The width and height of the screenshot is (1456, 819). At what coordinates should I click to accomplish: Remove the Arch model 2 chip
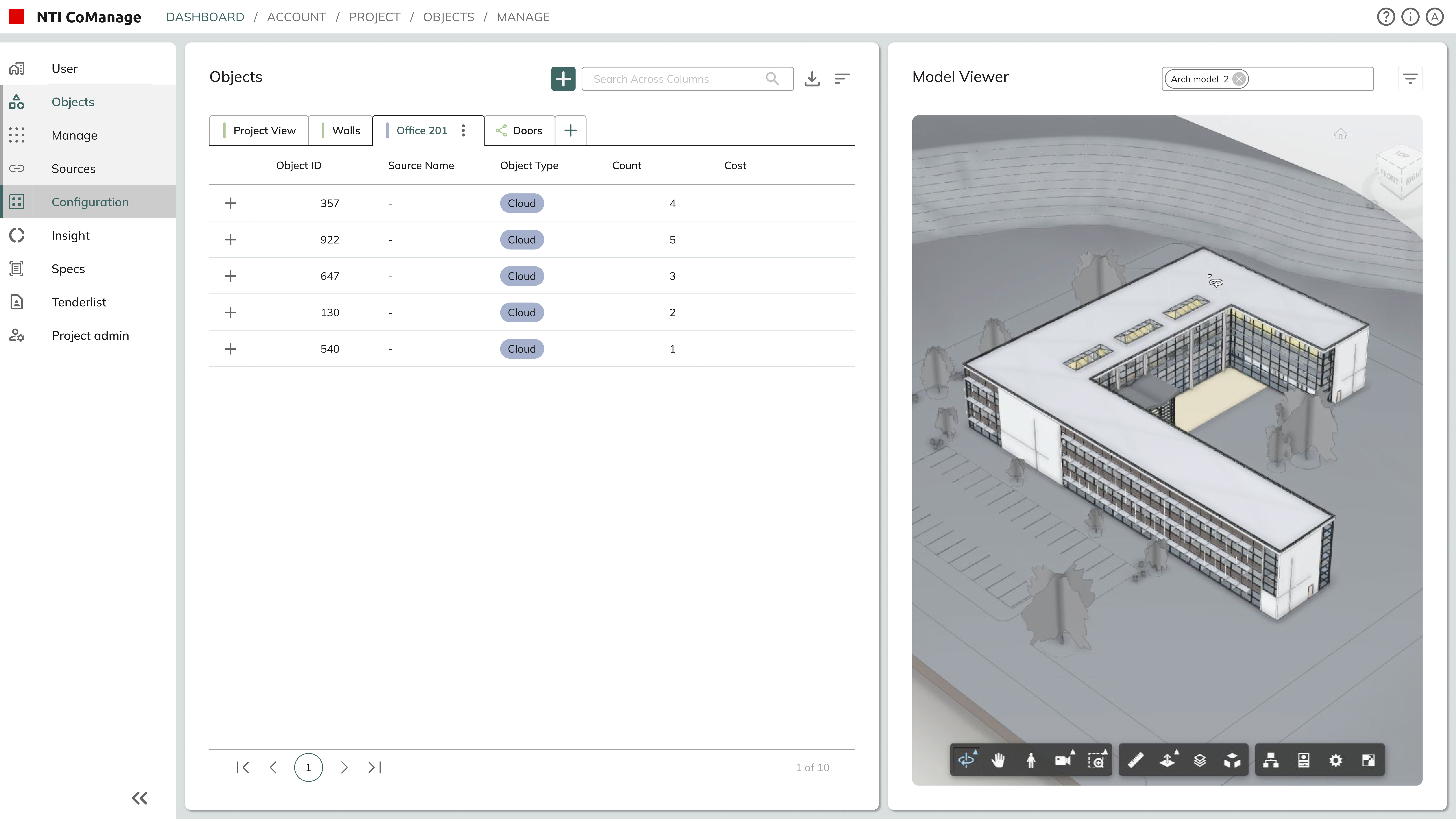point(1239,79)
